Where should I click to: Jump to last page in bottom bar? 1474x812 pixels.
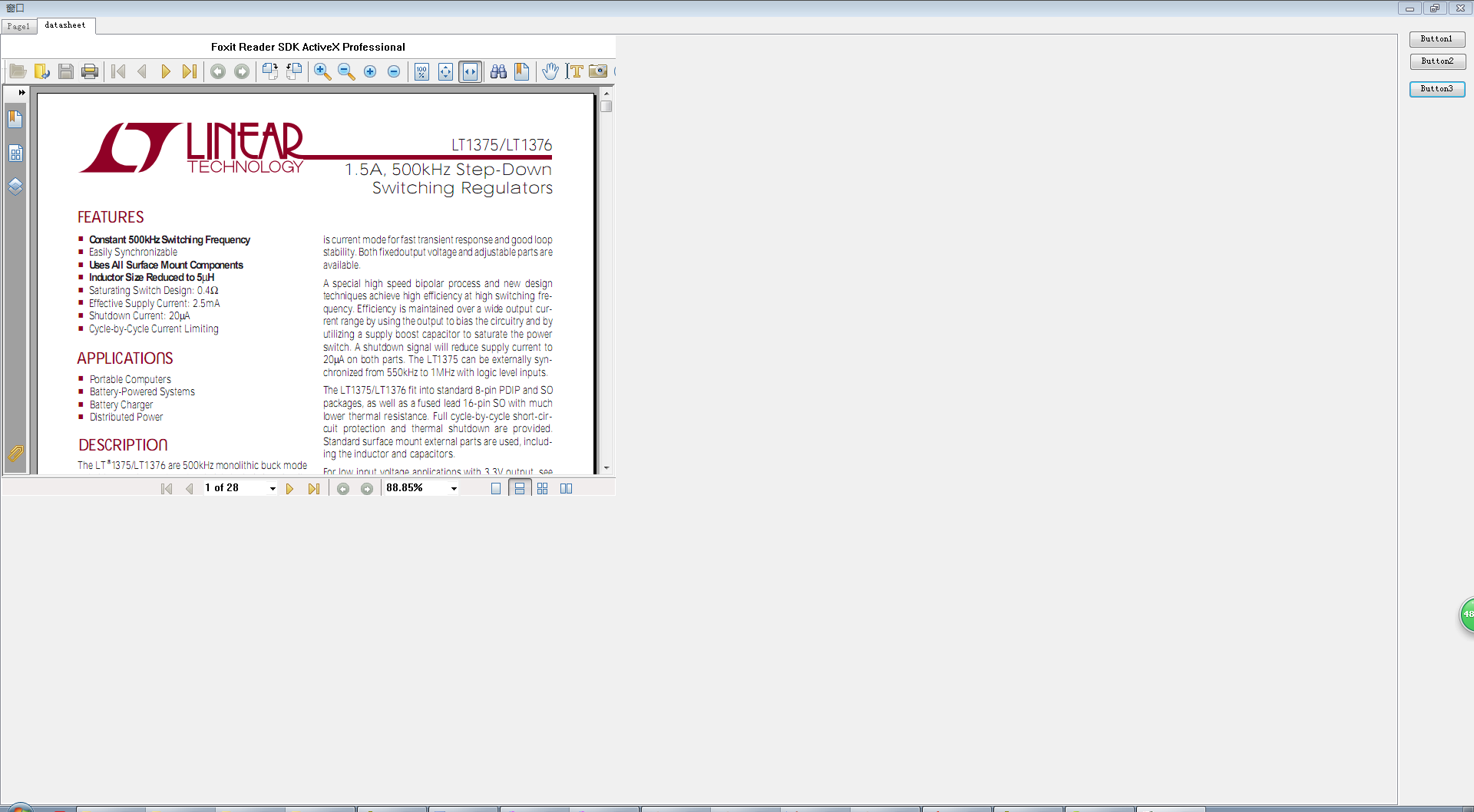click(x=313, y=488)
